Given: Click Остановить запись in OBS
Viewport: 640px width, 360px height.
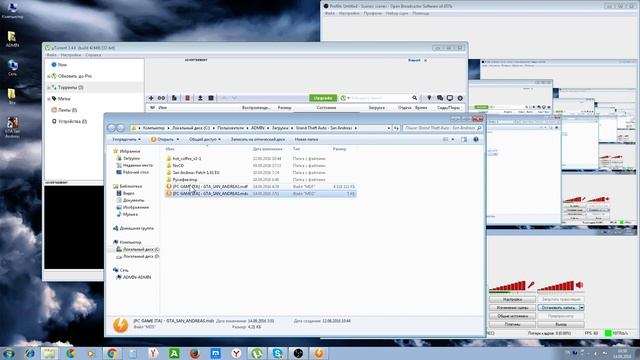Looking at the screenshot, I should pyautogui.click(x=559, y=308).
